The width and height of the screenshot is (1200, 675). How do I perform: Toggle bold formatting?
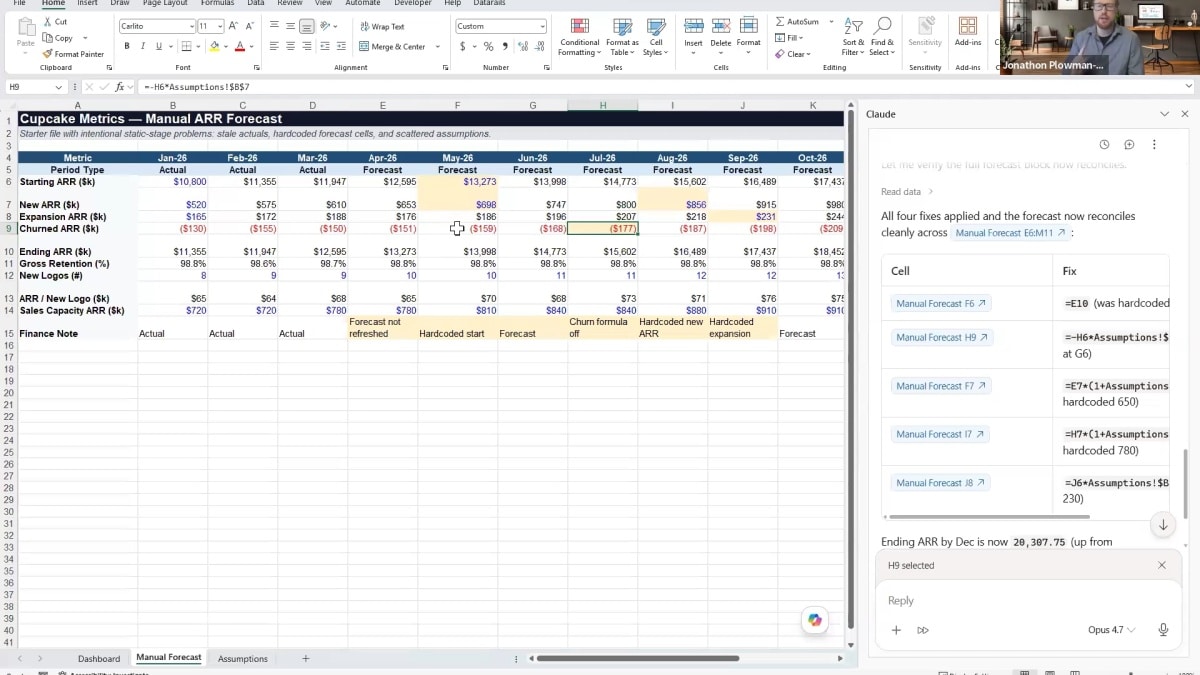tap(127, 46)
